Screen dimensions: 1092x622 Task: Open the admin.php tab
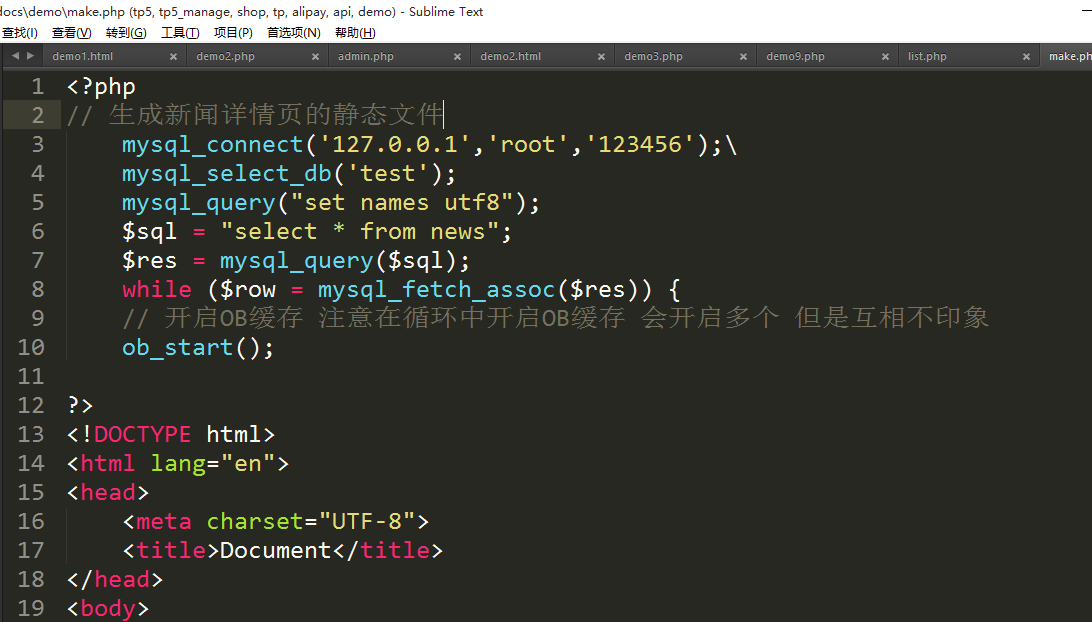366,57
